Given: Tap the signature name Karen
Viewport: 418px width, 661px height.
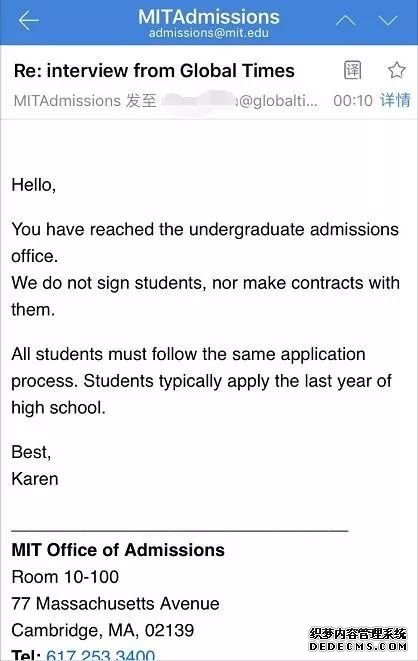Looking at the screenshot, I should coord(35,479).
